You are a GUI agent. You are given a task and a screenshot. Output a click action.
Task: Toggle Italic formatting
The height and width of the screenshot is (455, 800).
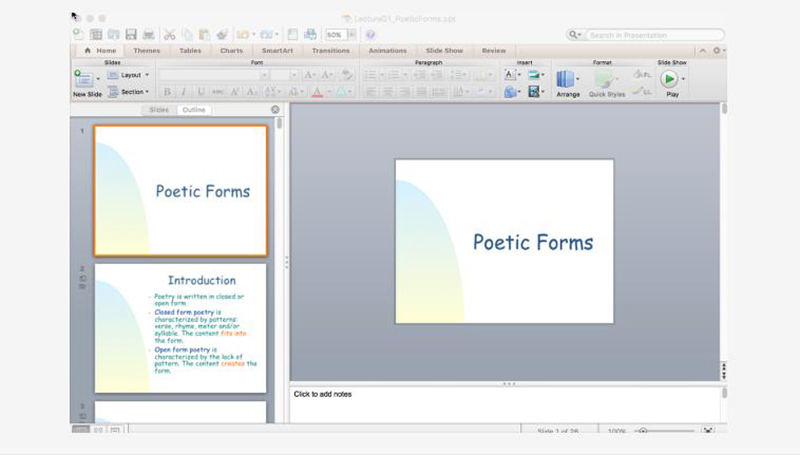coord(184,92)
